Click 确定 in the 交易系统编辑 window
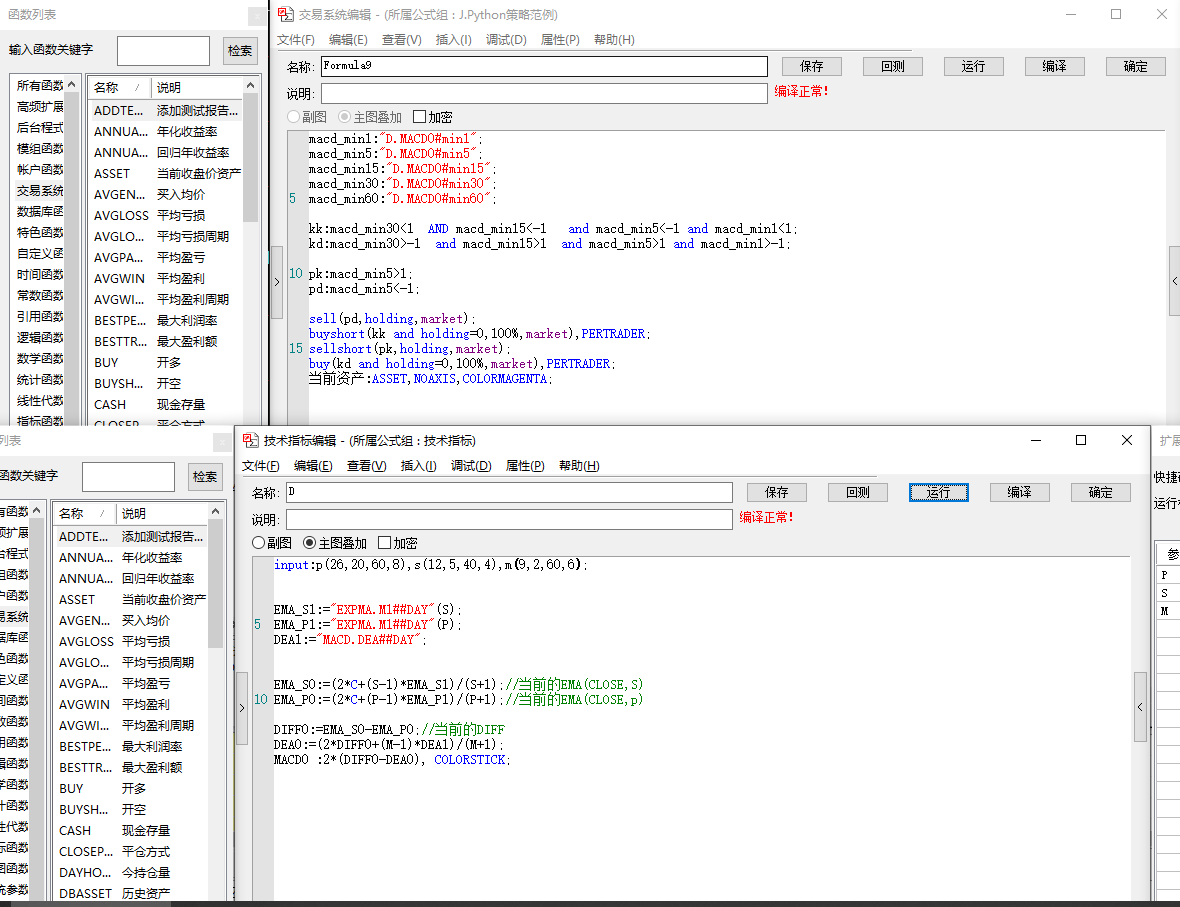The height and width of the screenshot is (907, 1180). (1136, 66)
